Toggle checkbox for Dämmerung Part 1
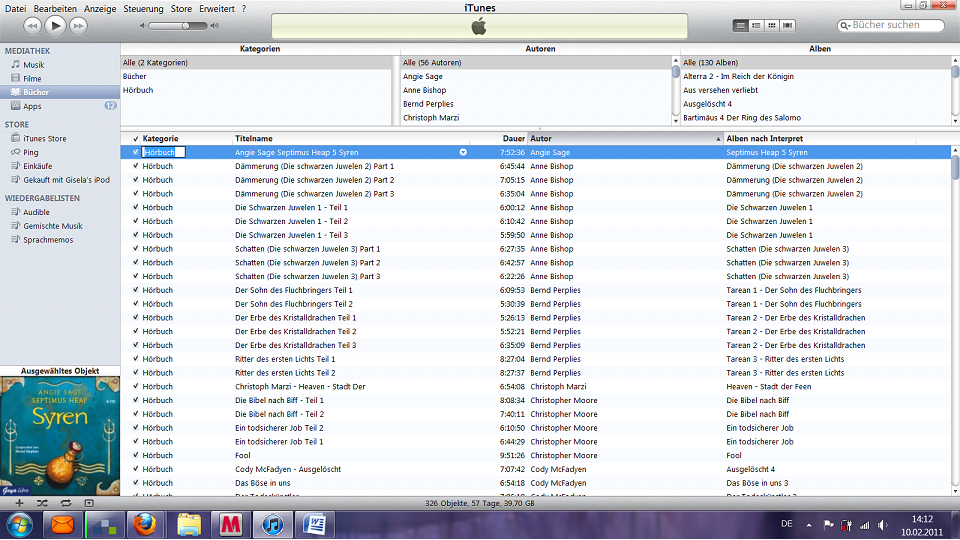The image size is (960, 540). click(x=135, y=166)
